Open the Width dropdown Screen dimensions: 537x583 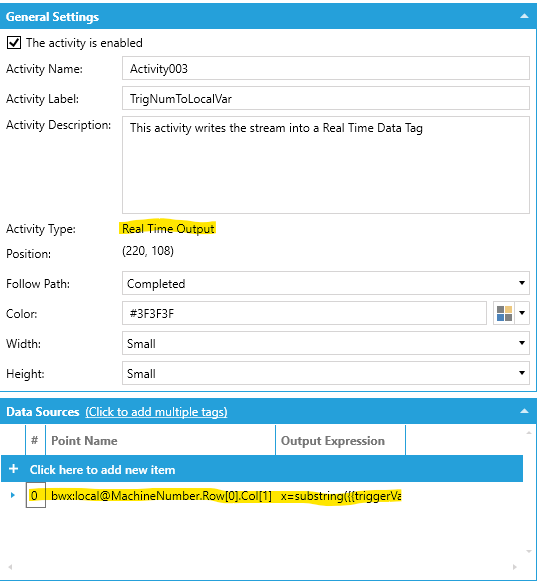(x=326, y=343)
